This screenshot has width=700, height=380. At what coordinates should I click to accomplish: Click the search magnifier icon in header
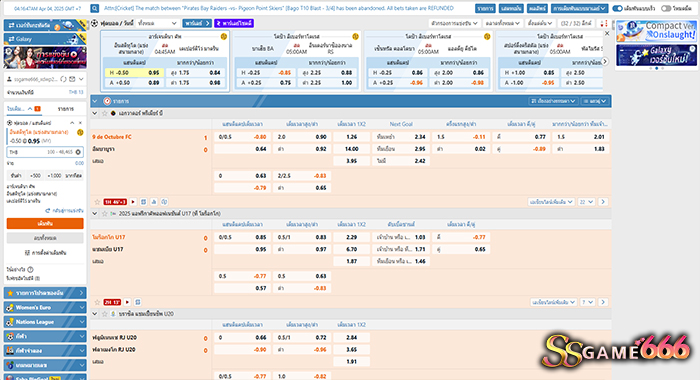pyautogui.click(x=95, y=8)
